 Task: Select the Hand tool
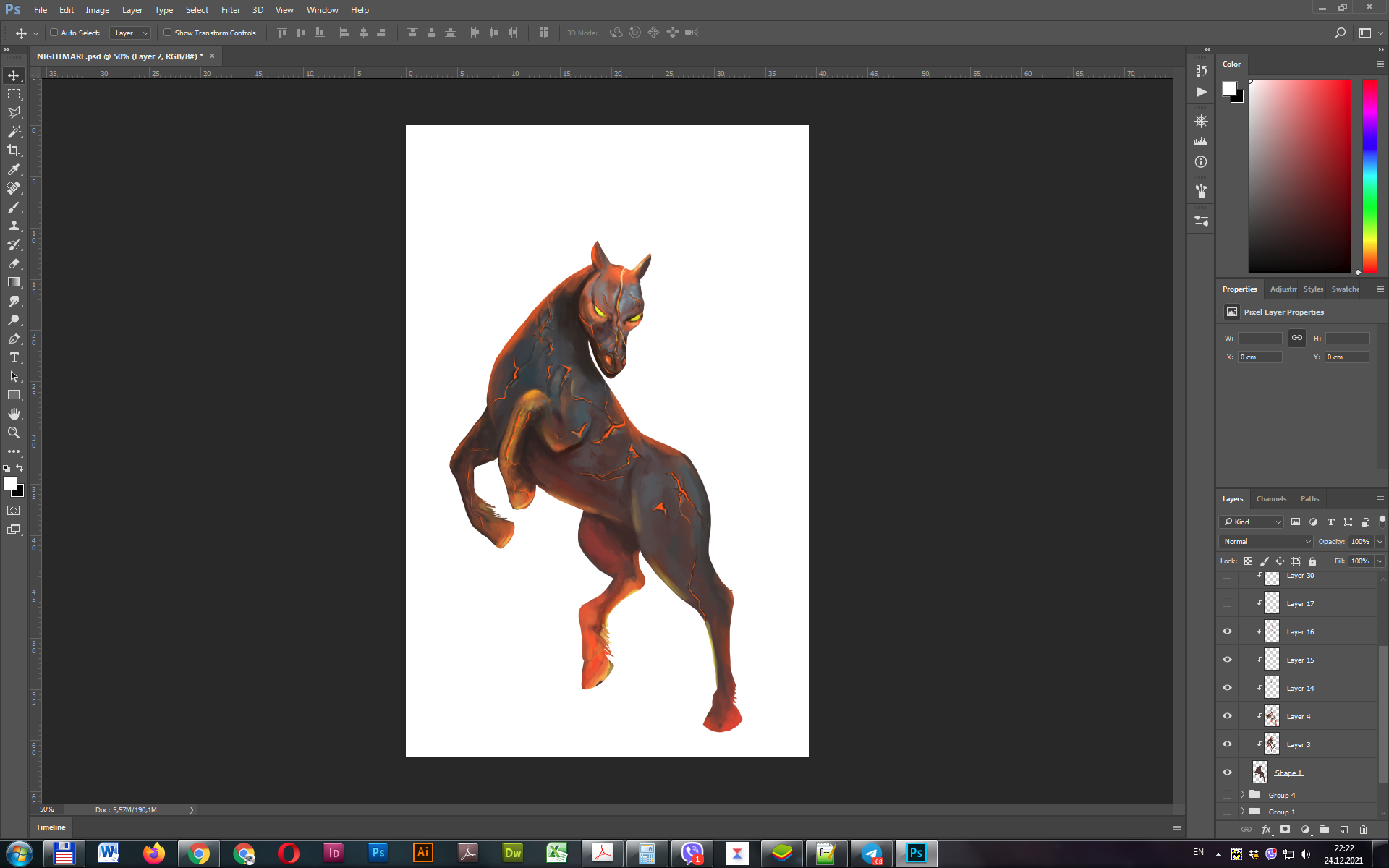click(14, 414)
